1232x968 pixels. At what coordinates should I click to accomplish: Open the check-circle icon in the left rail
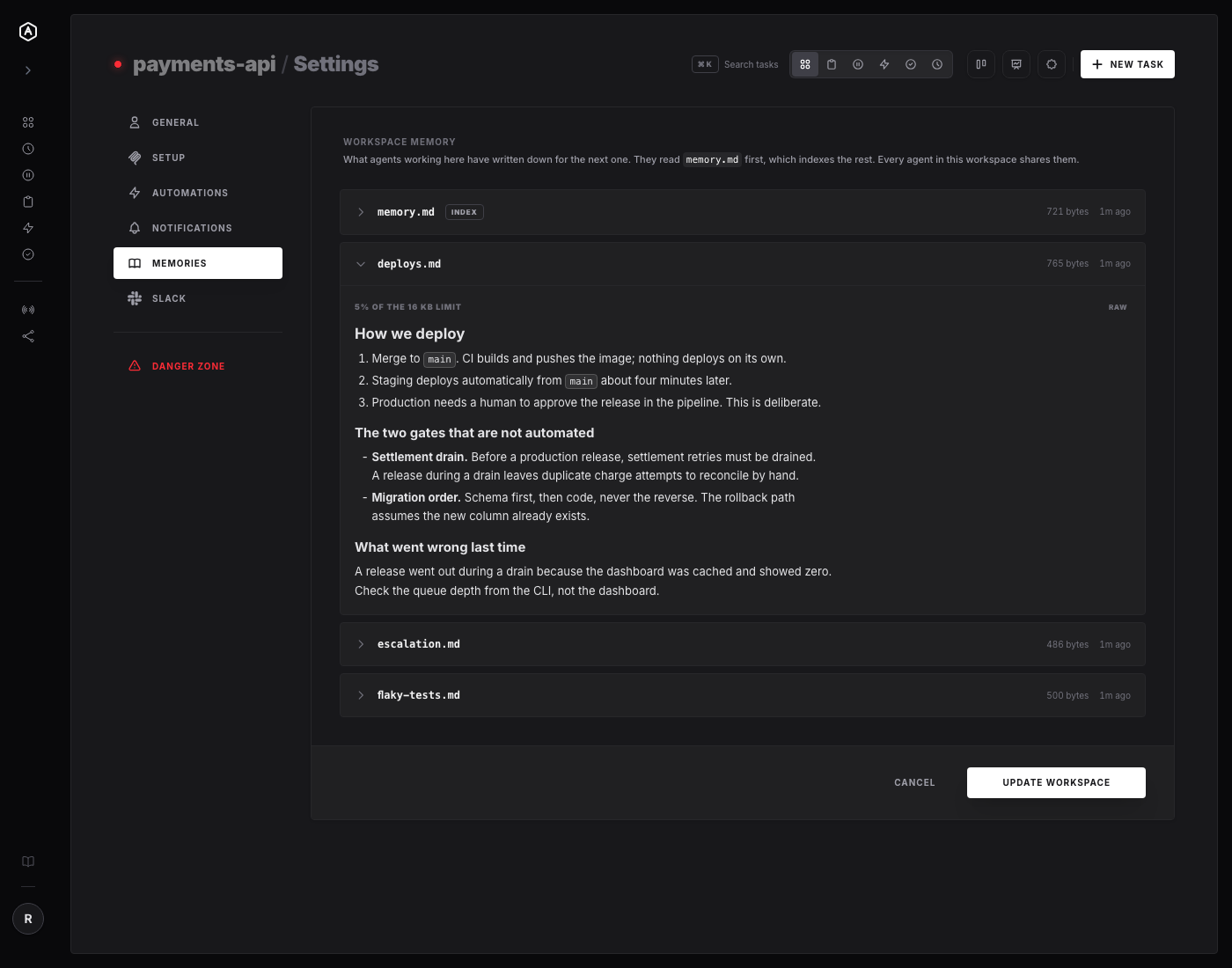pyautogui.click(x=28, y=254)
